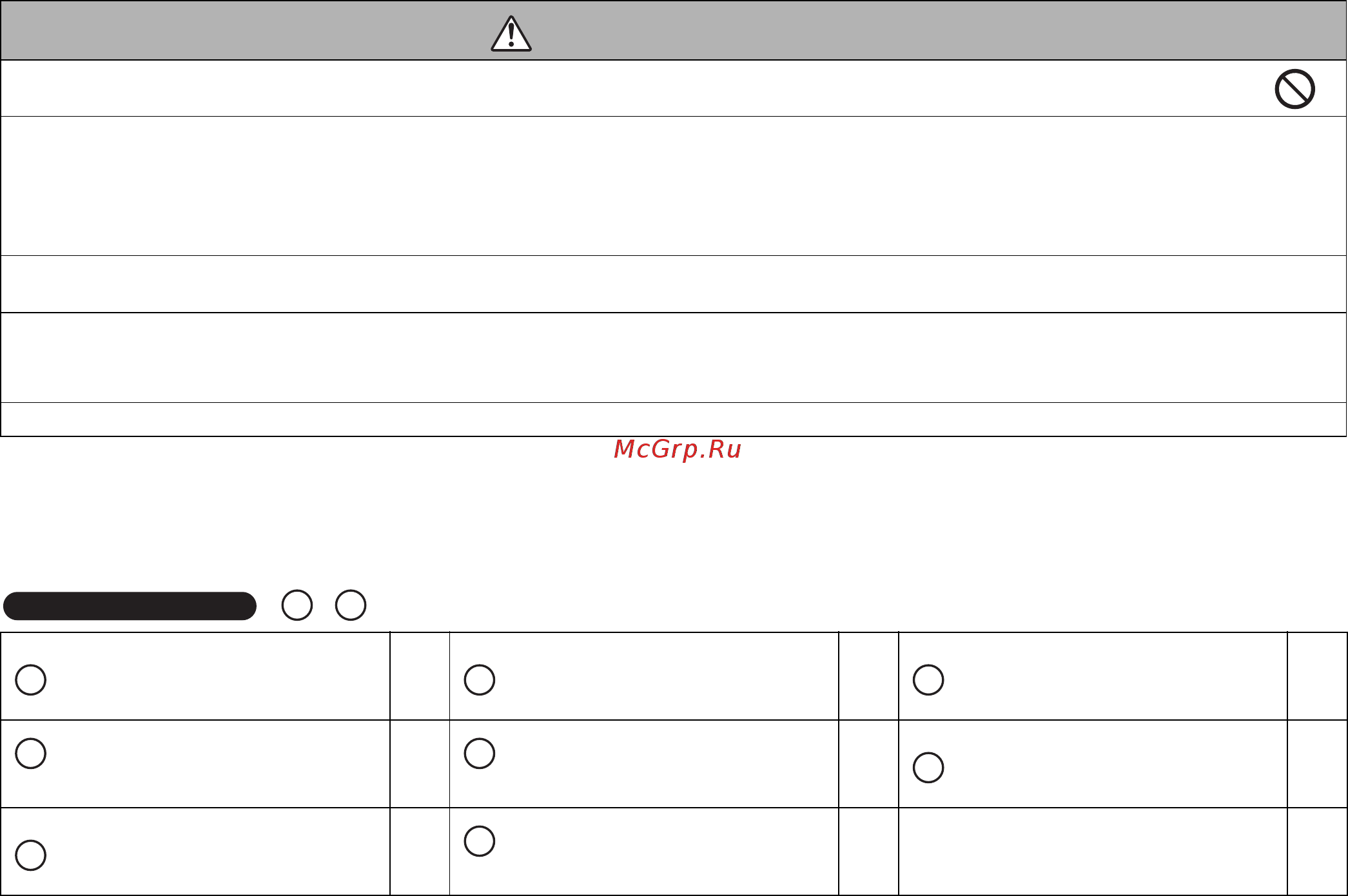The image size is (1348, 896).
Task: Click the circle in first-row, middle-column table cell
Action: coord(479,679)
